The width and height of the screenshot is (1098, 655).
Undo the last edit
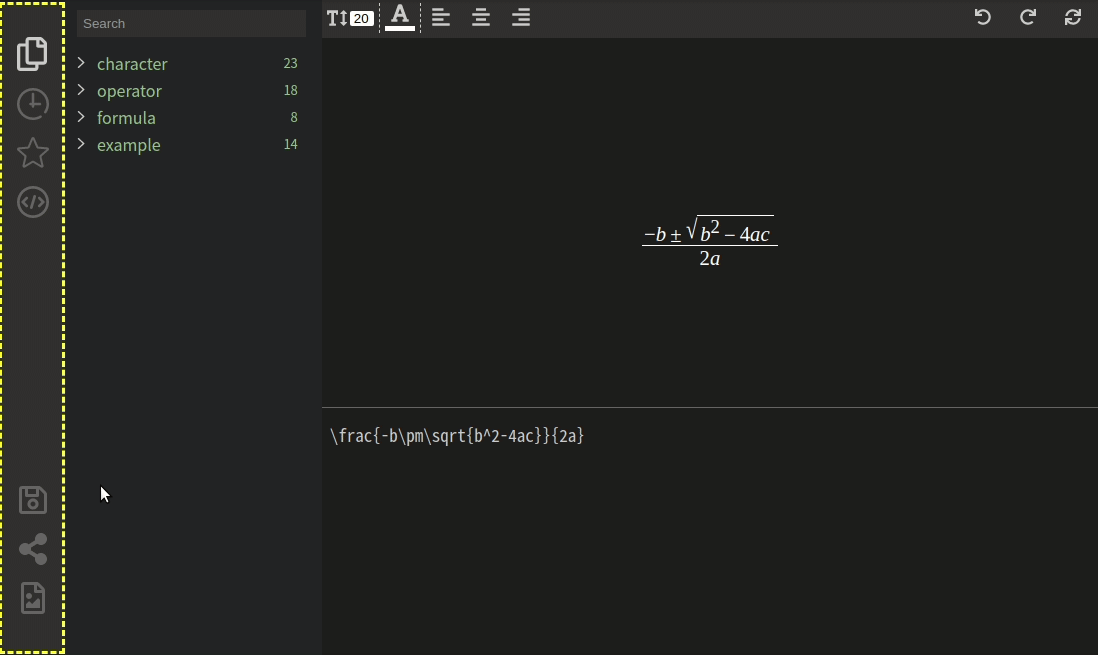pyautogui.click(x=982, y=17)
